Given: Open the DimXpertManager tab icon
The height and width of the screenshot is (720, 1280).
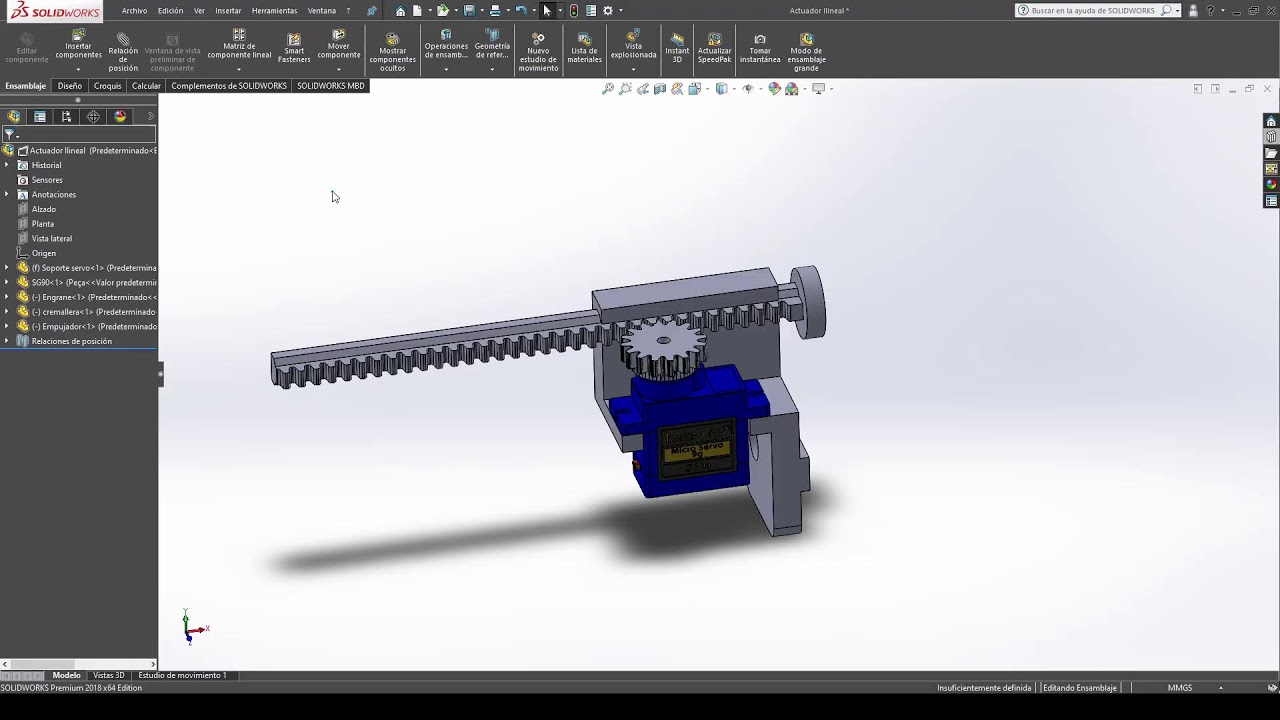Looking at the screenshot, I should point(93,117).
